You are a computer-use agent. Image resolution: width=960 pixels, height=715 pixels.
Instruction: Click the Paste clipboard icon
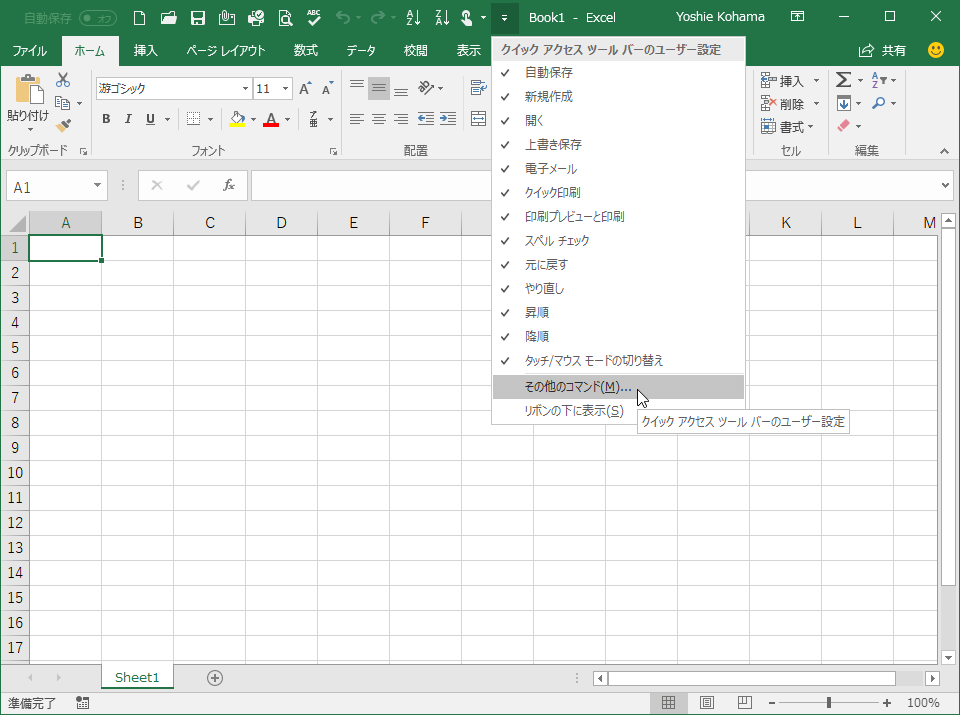point(28,90)
